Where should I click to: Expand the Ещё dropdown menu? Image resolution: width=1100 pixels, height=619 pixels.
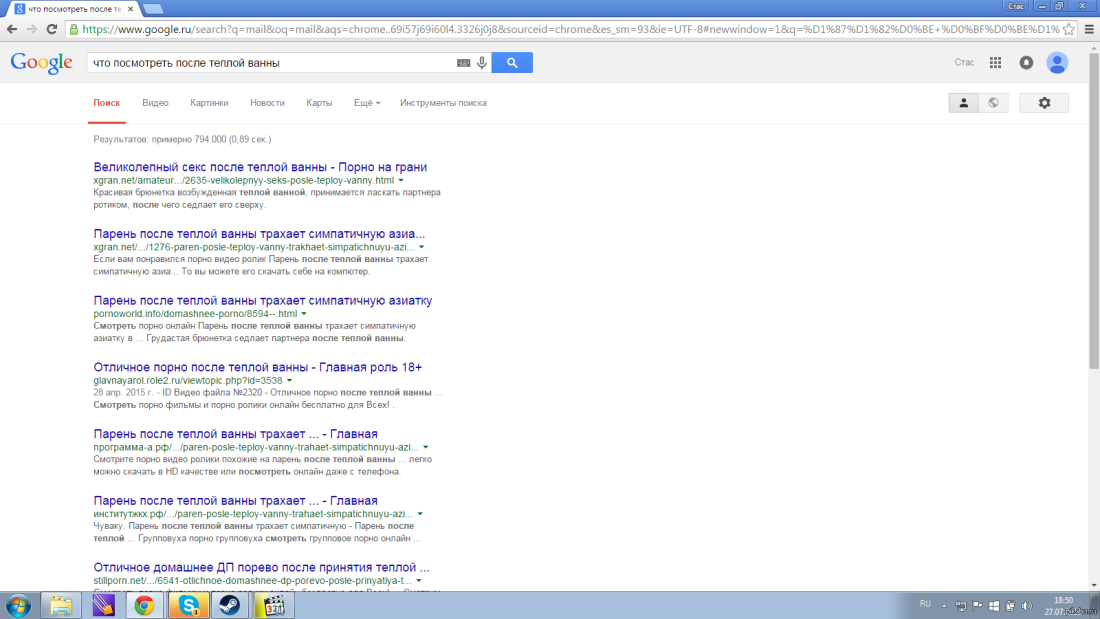click(367, 103)
